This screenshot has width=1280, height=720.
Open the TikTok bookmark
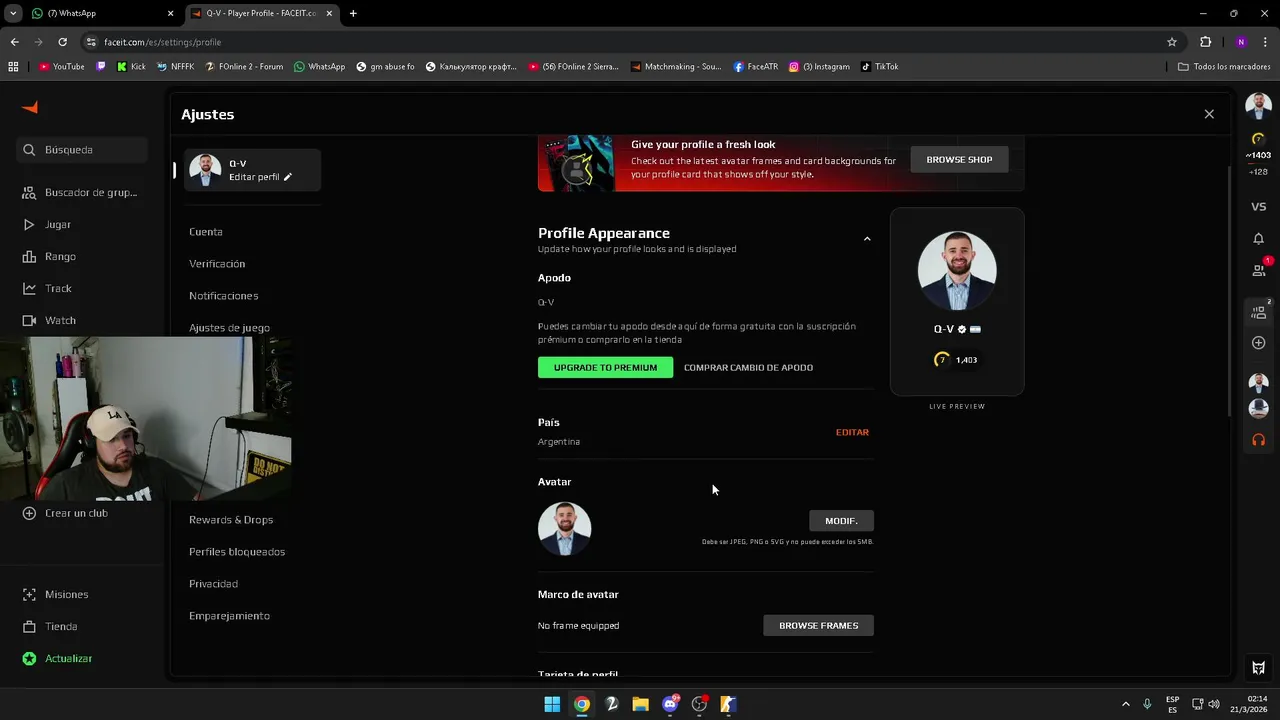click(879, 67)
